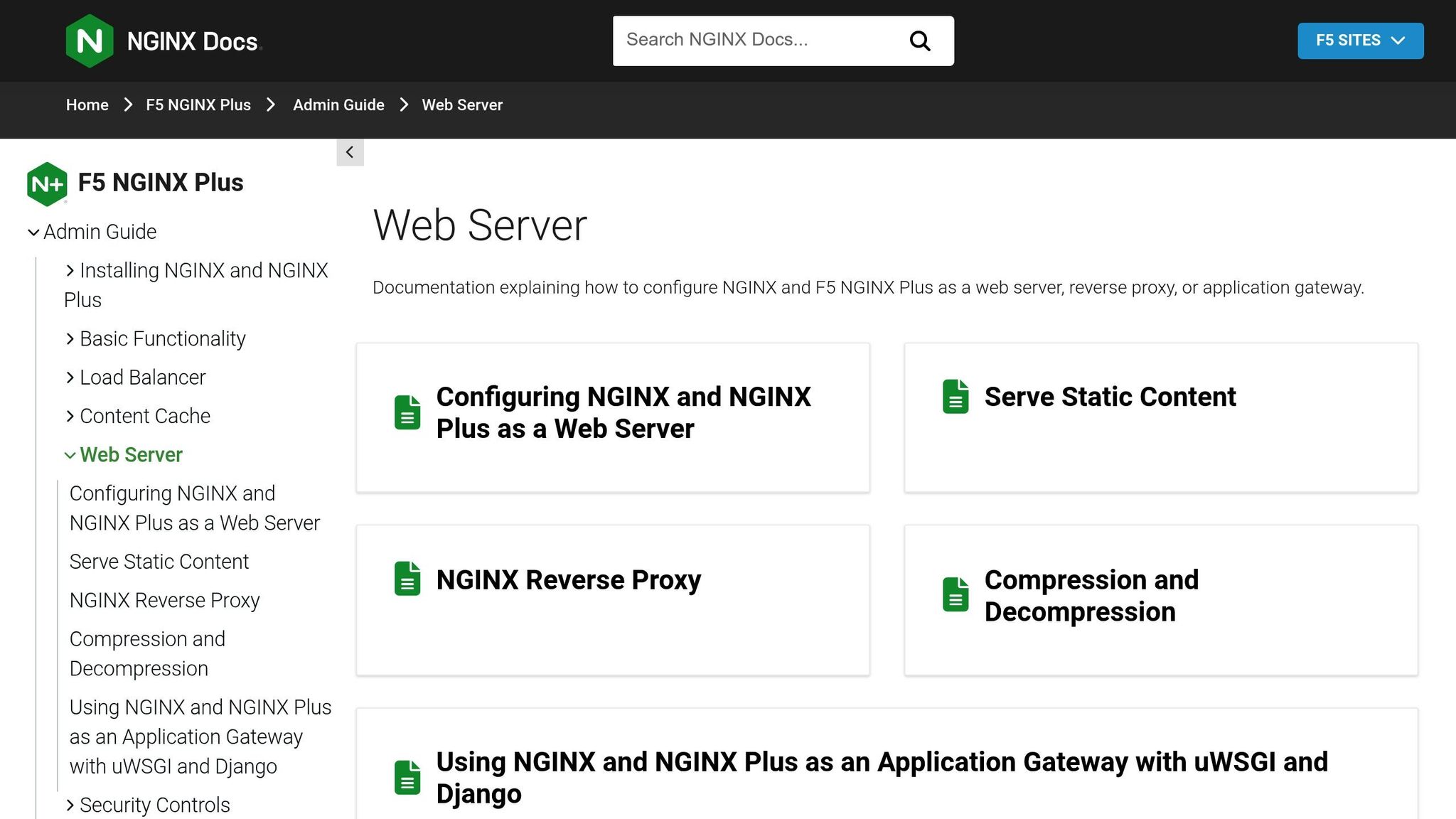
Task: Open sidebar link NGINX Reverse Proxy
Action: 165,600
